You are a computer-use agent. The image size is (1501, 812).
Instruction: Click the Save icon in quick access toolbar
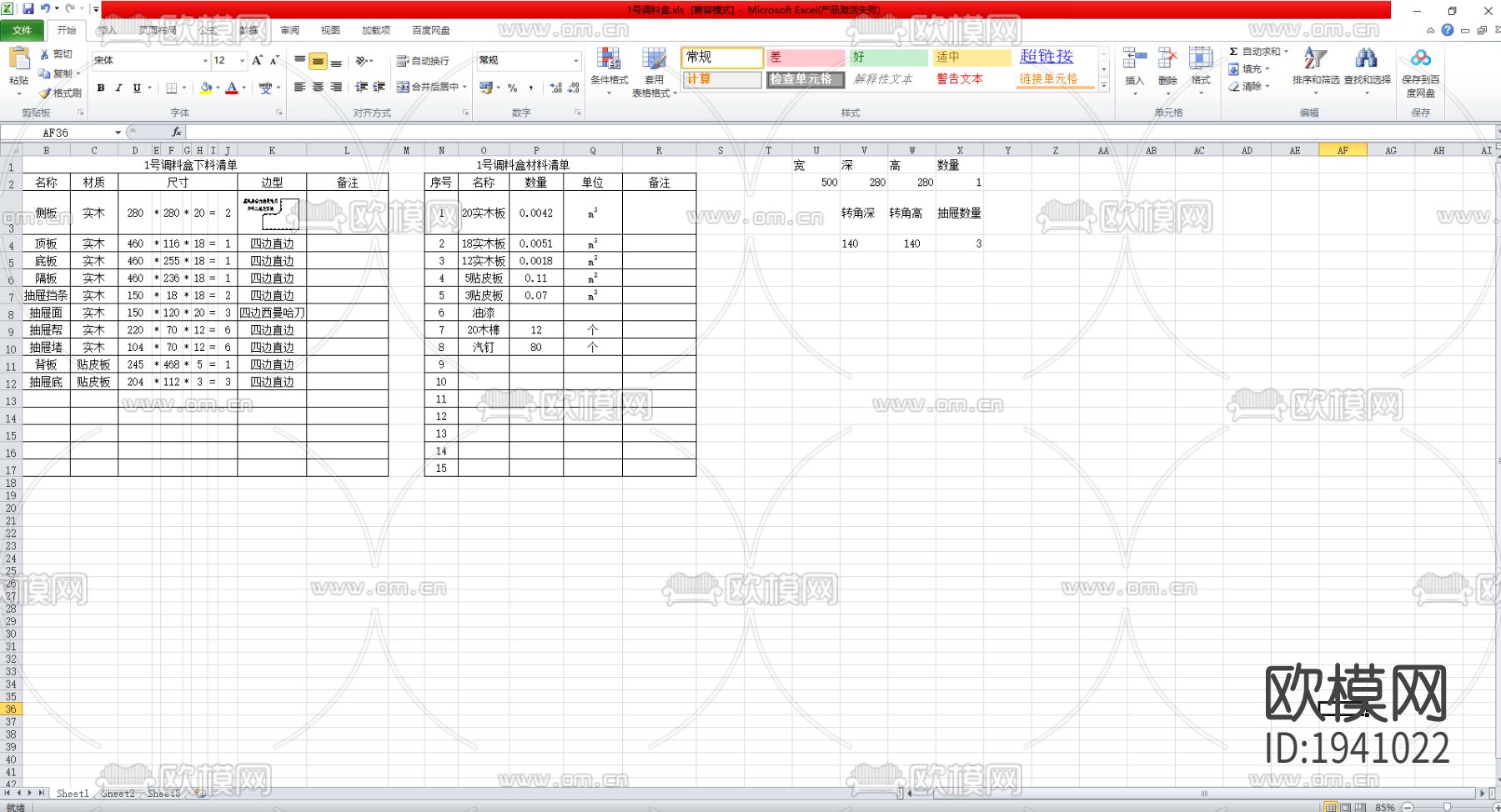point(28,9)
